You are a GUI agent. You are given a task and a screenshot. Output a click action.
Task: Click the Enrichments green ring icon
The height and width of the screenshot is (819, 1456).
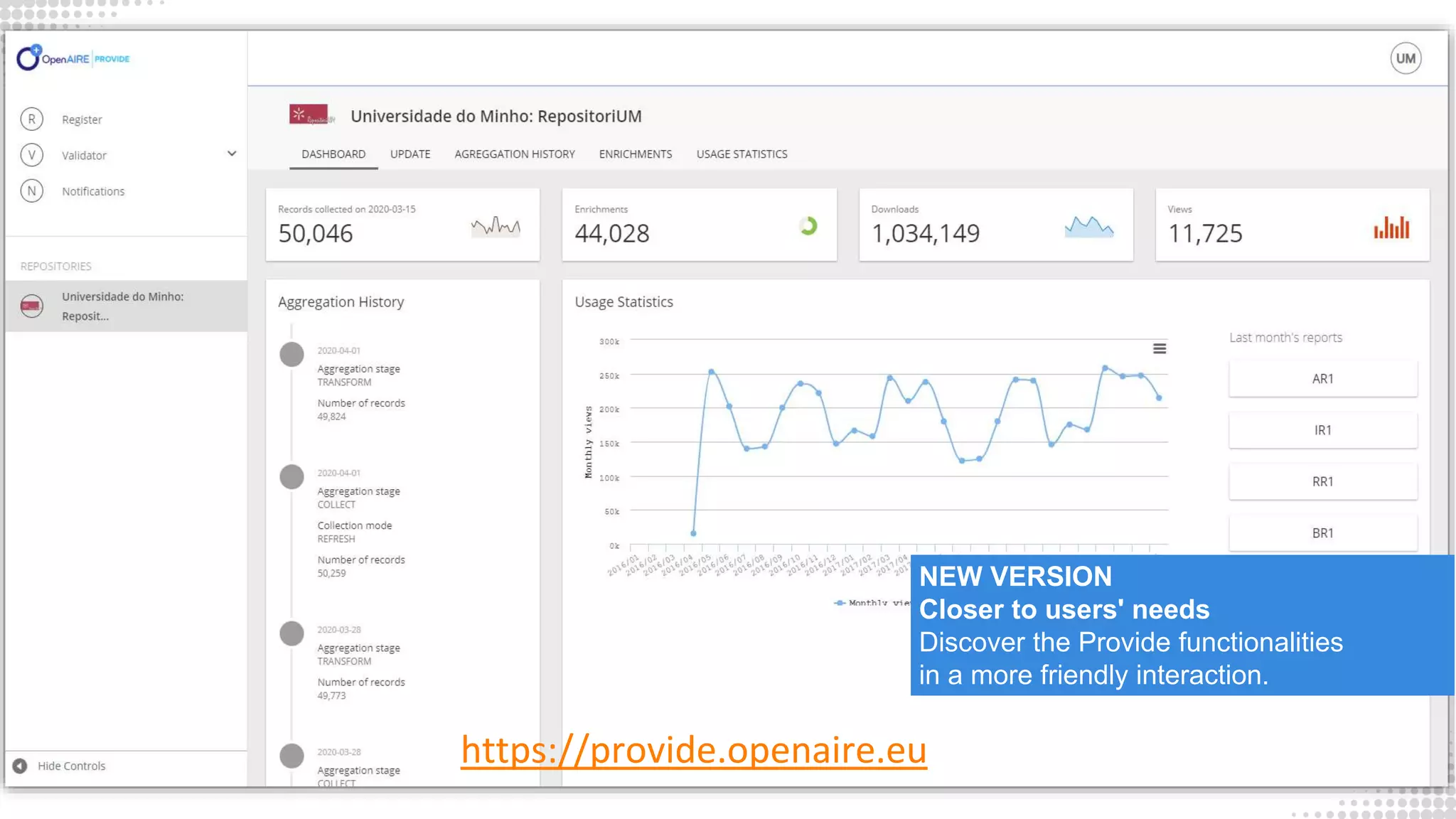pos(808,226)
